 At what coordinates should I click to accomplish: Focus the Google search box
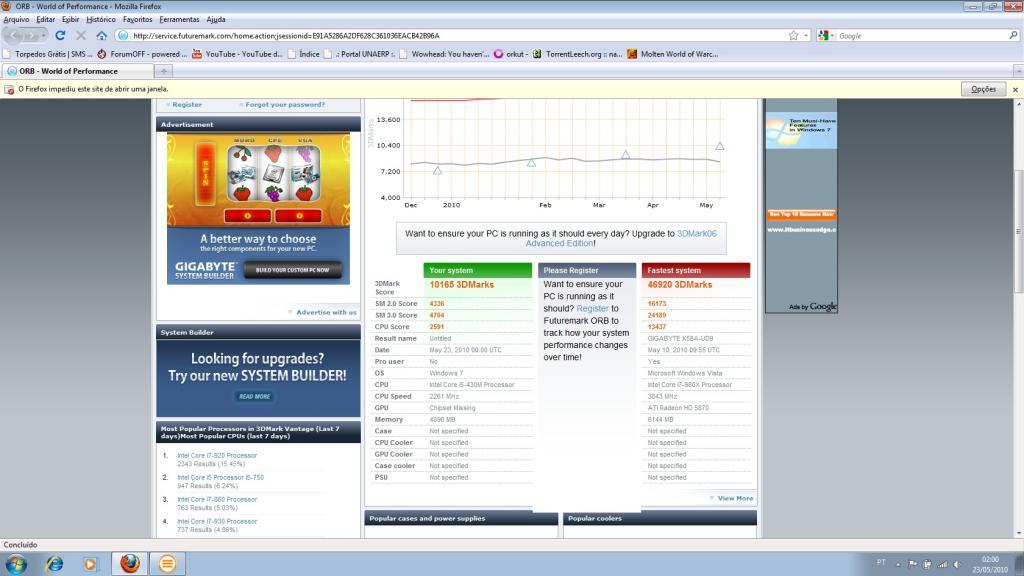pyautogui.click(x=921, y=36)
